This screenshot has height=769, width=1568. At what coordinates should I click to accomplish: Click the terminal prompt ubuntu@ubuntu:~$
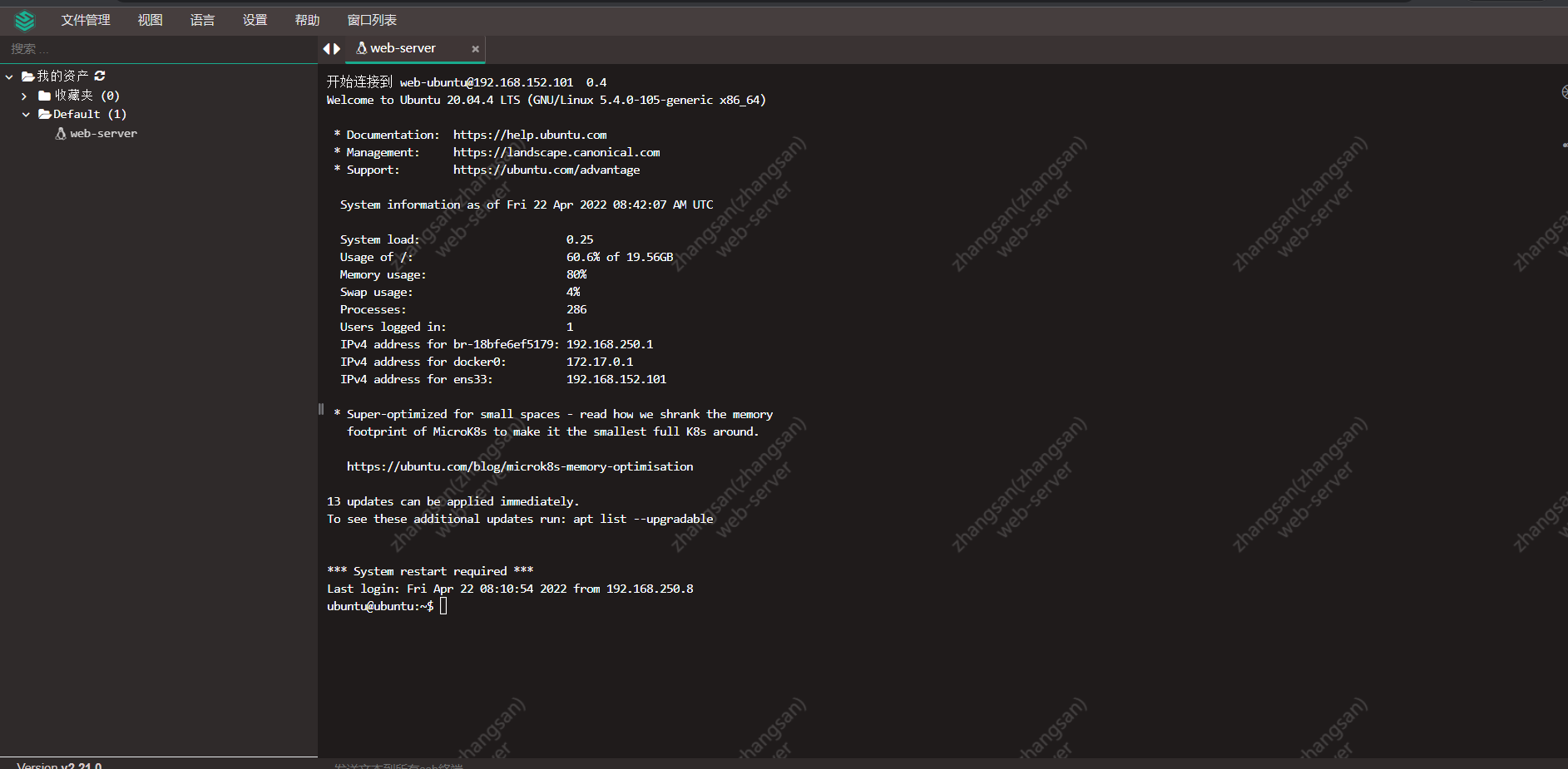pos(380,606)
